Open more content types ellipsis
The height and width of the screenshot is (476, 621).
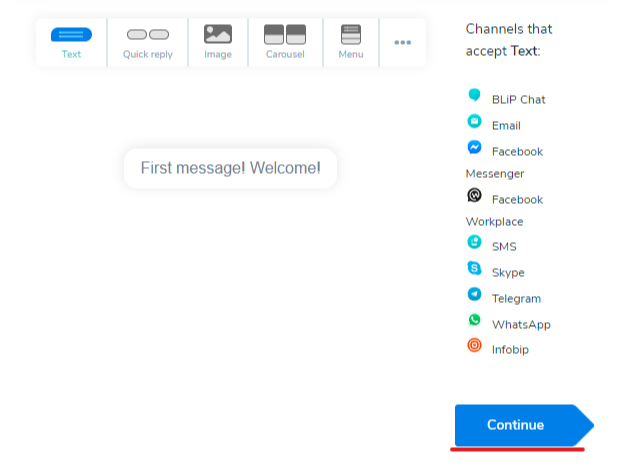402,42
